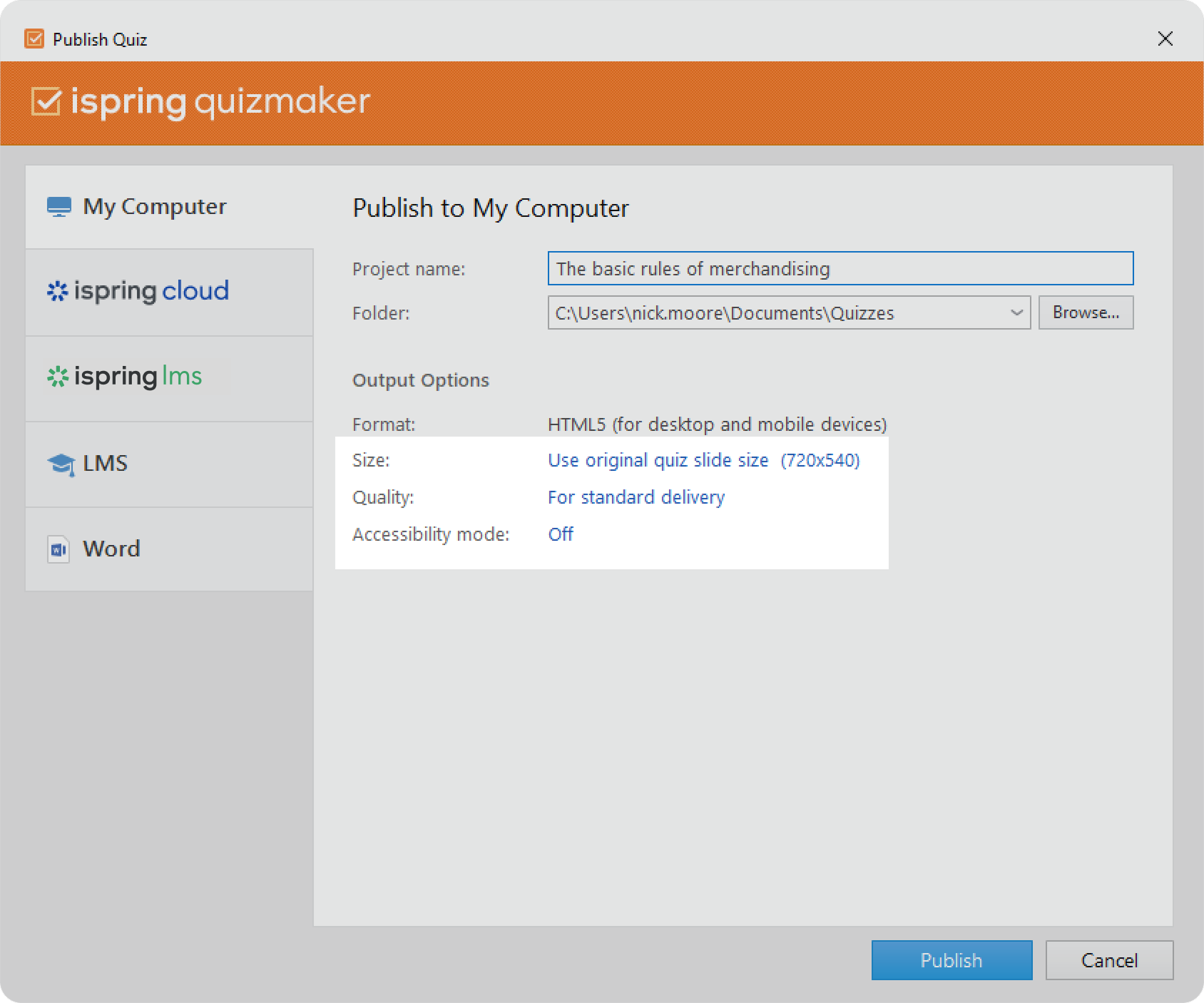Select the Word publishing tab
The image size is (1204, 1003).
[x=169, y=549]
